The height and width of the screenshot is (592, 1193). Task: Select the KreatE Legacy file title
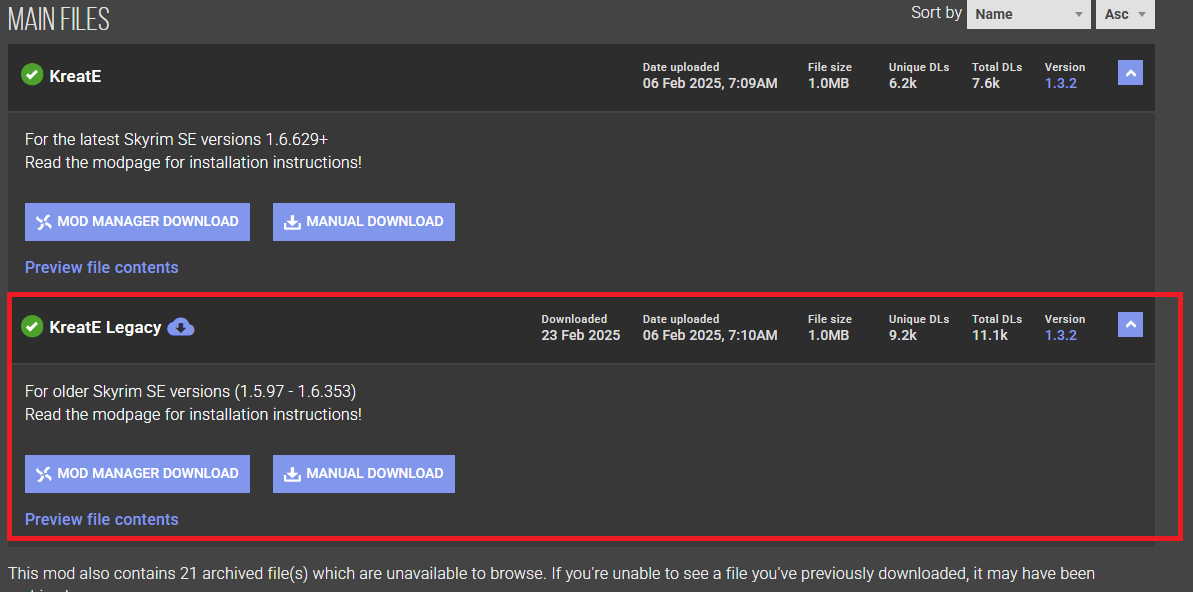[x=105, y=328]
